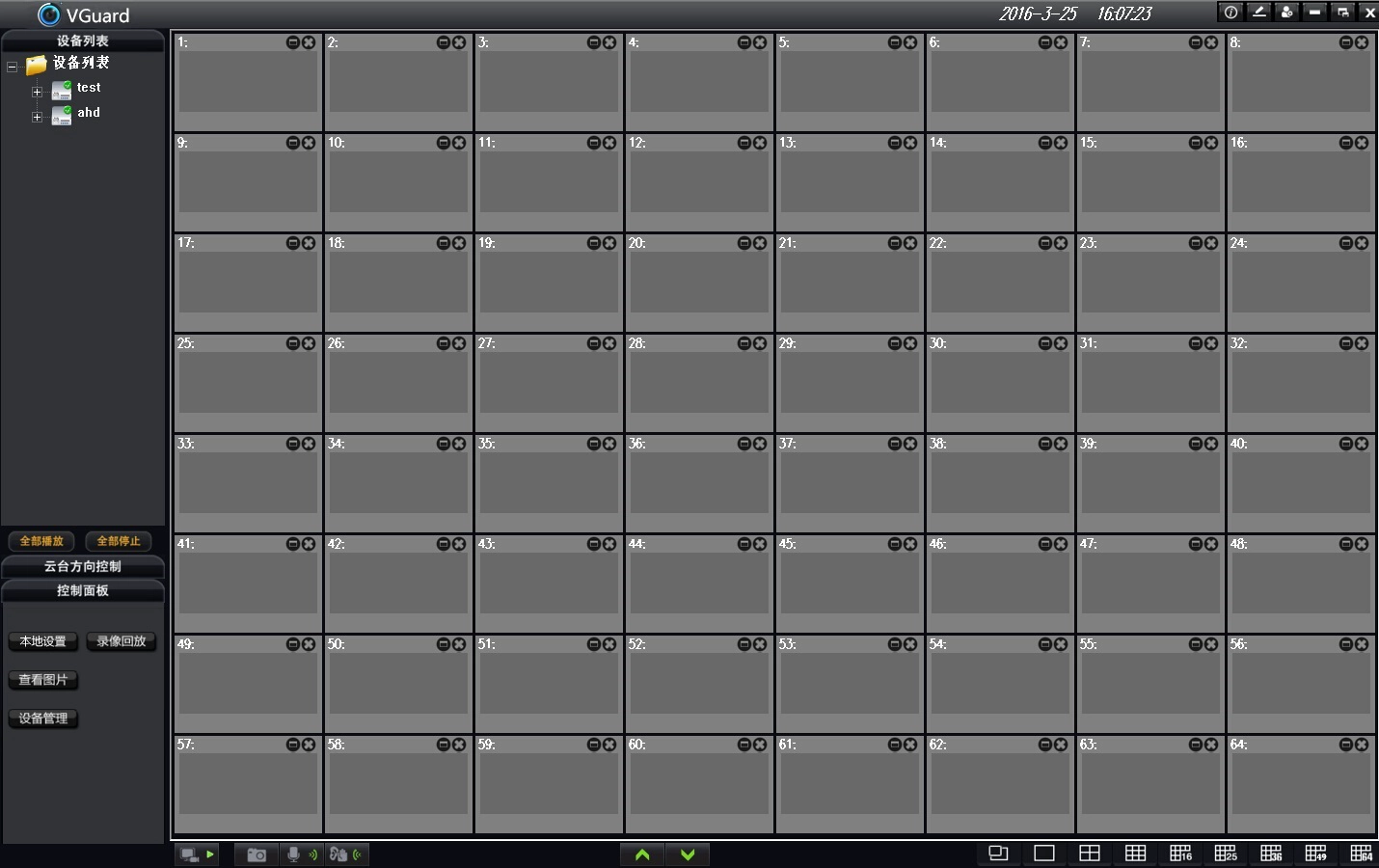
Task: Click the 全部播放 button
Action: pos(41,541)
